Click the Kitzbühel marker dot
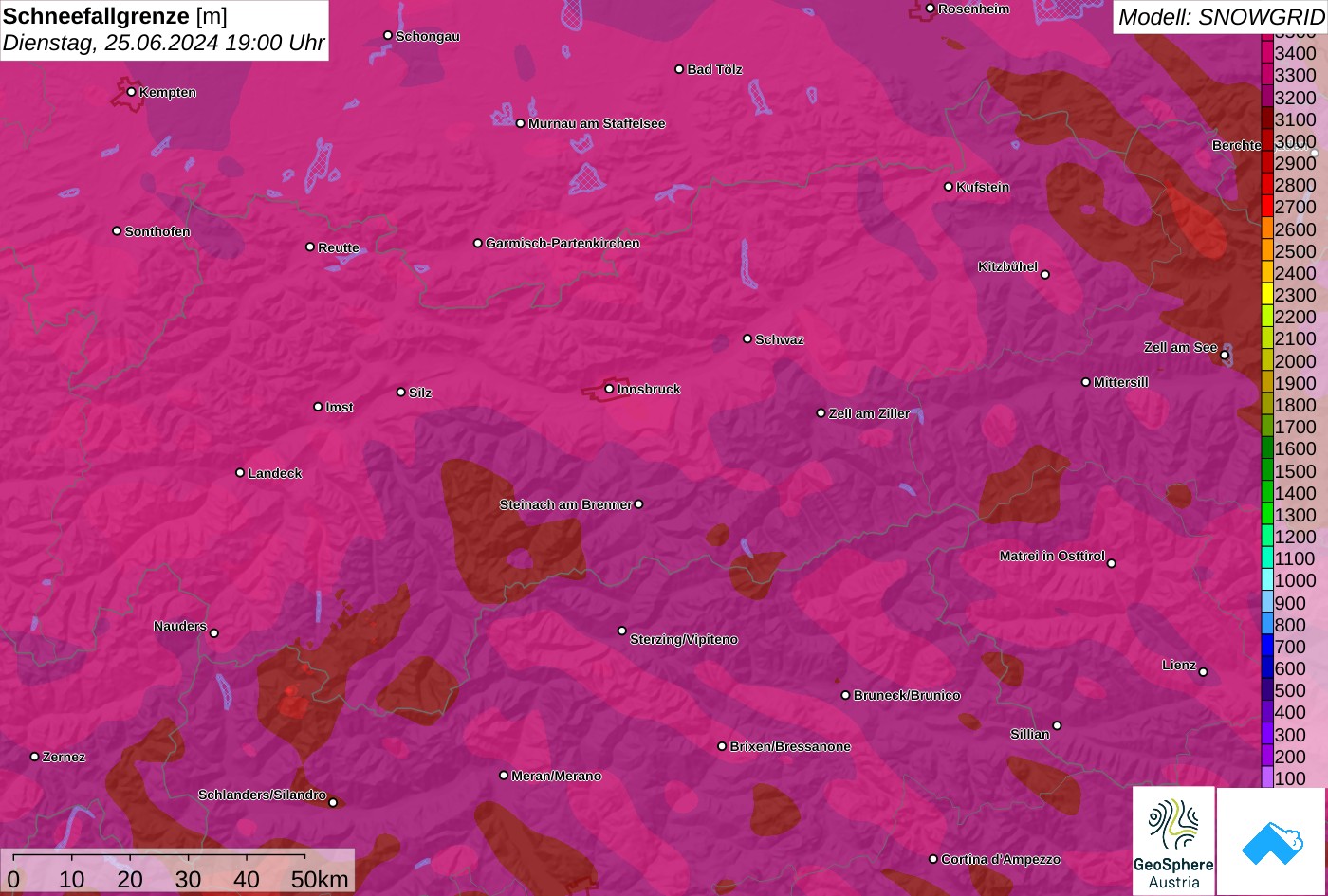This screenshot has height=896, width=1328. pos(1045,275)
